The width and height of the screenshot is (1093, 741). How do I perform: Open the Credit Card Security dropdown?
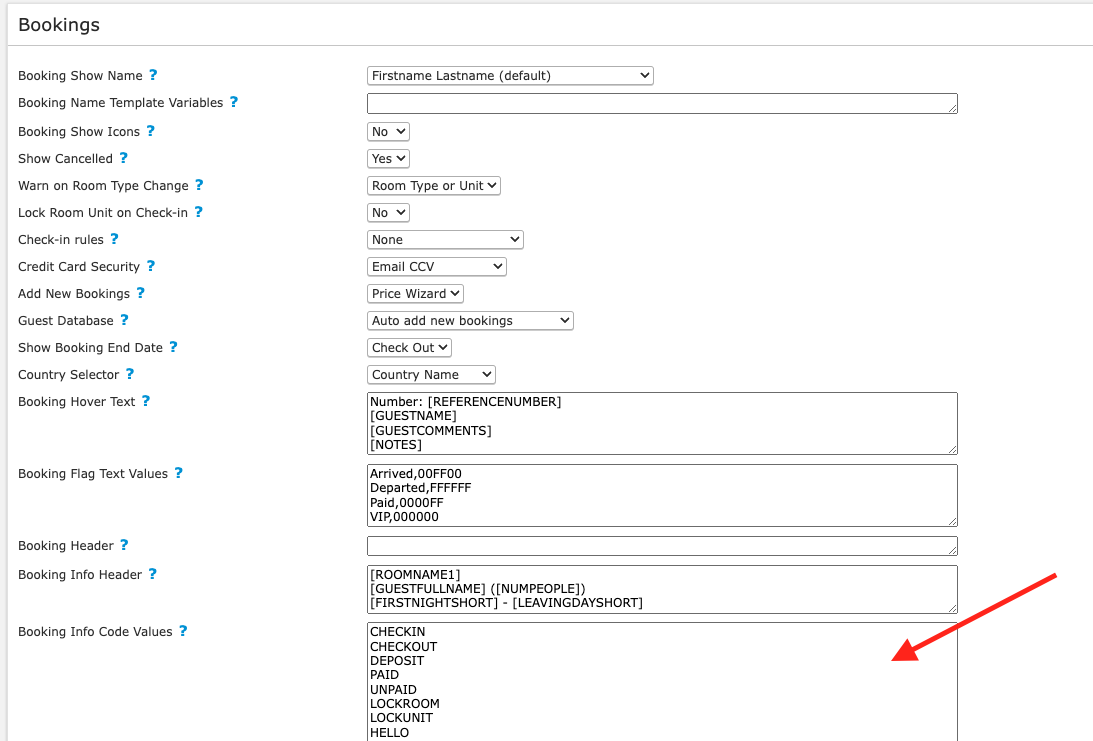tap(436, 266)
